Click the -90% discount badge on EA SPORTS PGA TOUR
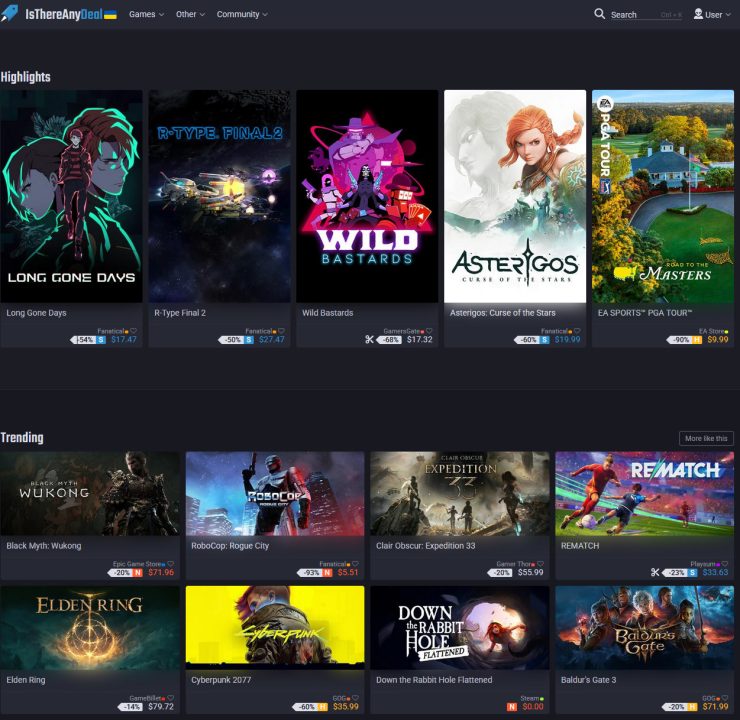This screenshot has height=720, width=740. pyautogui.click(x=679, y=340)
